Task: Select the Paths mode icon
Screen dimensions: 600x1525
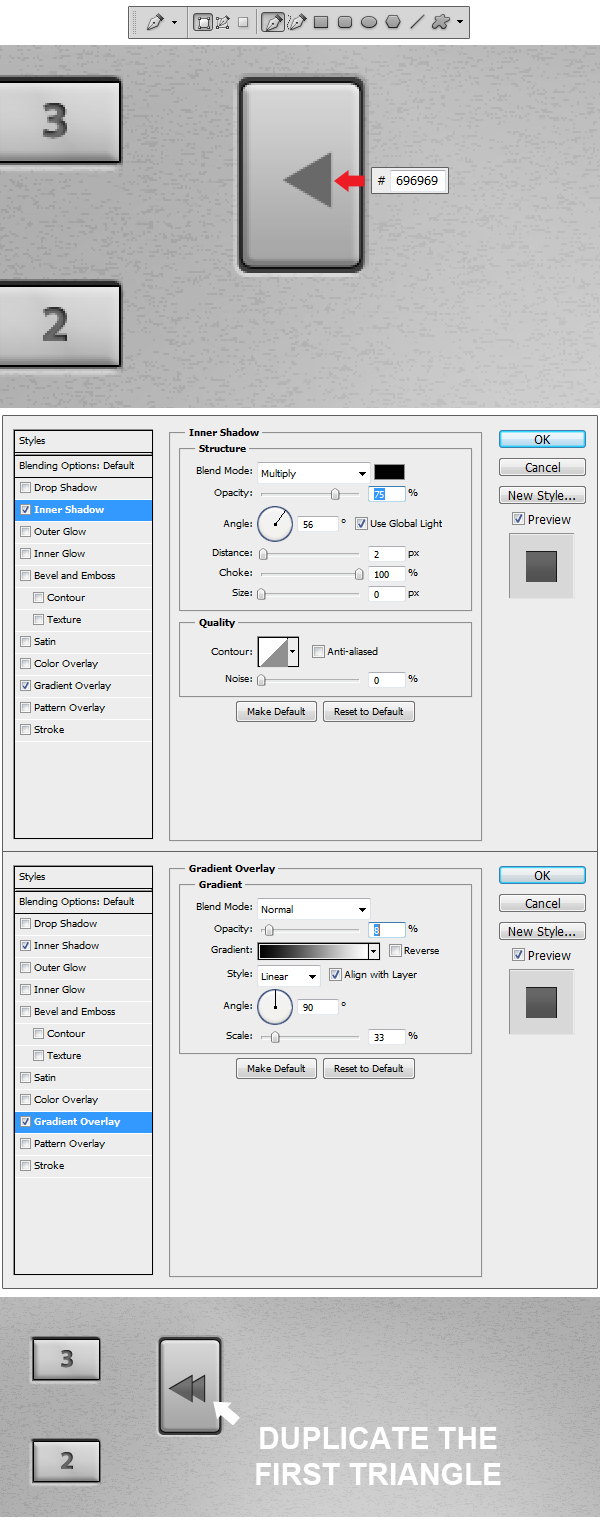Action: [222, 22]
